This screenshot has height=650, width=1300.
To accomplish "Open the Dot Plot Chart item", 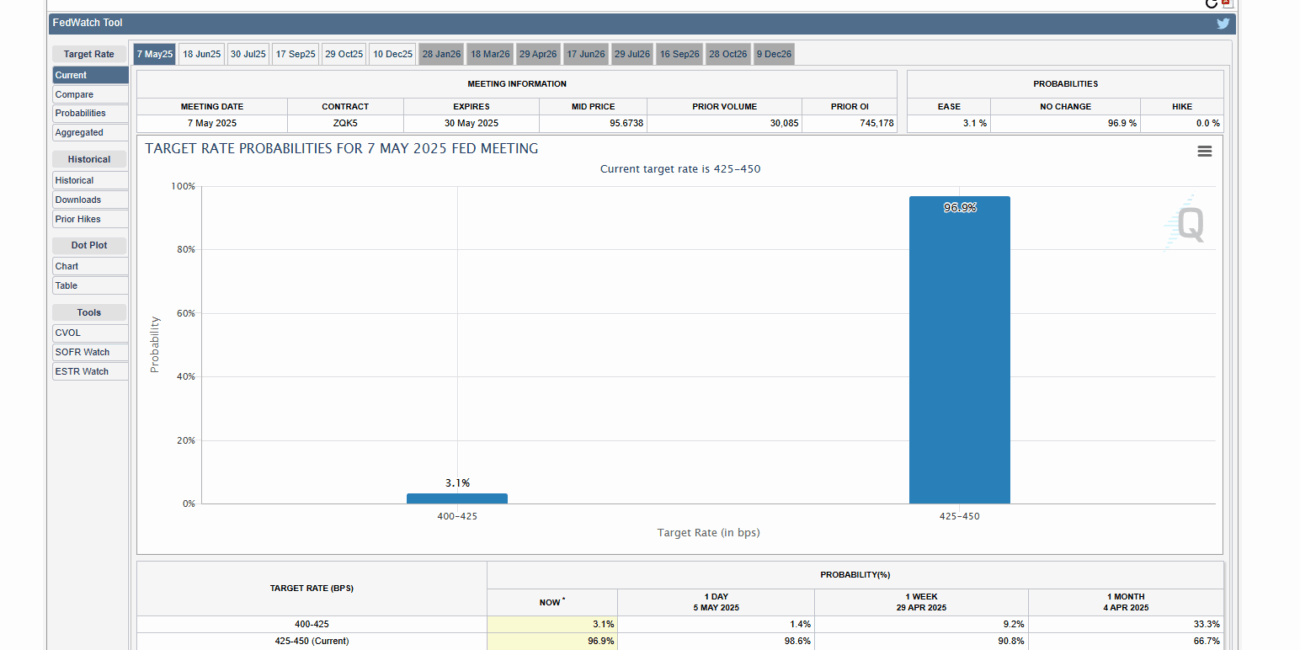I will click(x=90, y=267).
